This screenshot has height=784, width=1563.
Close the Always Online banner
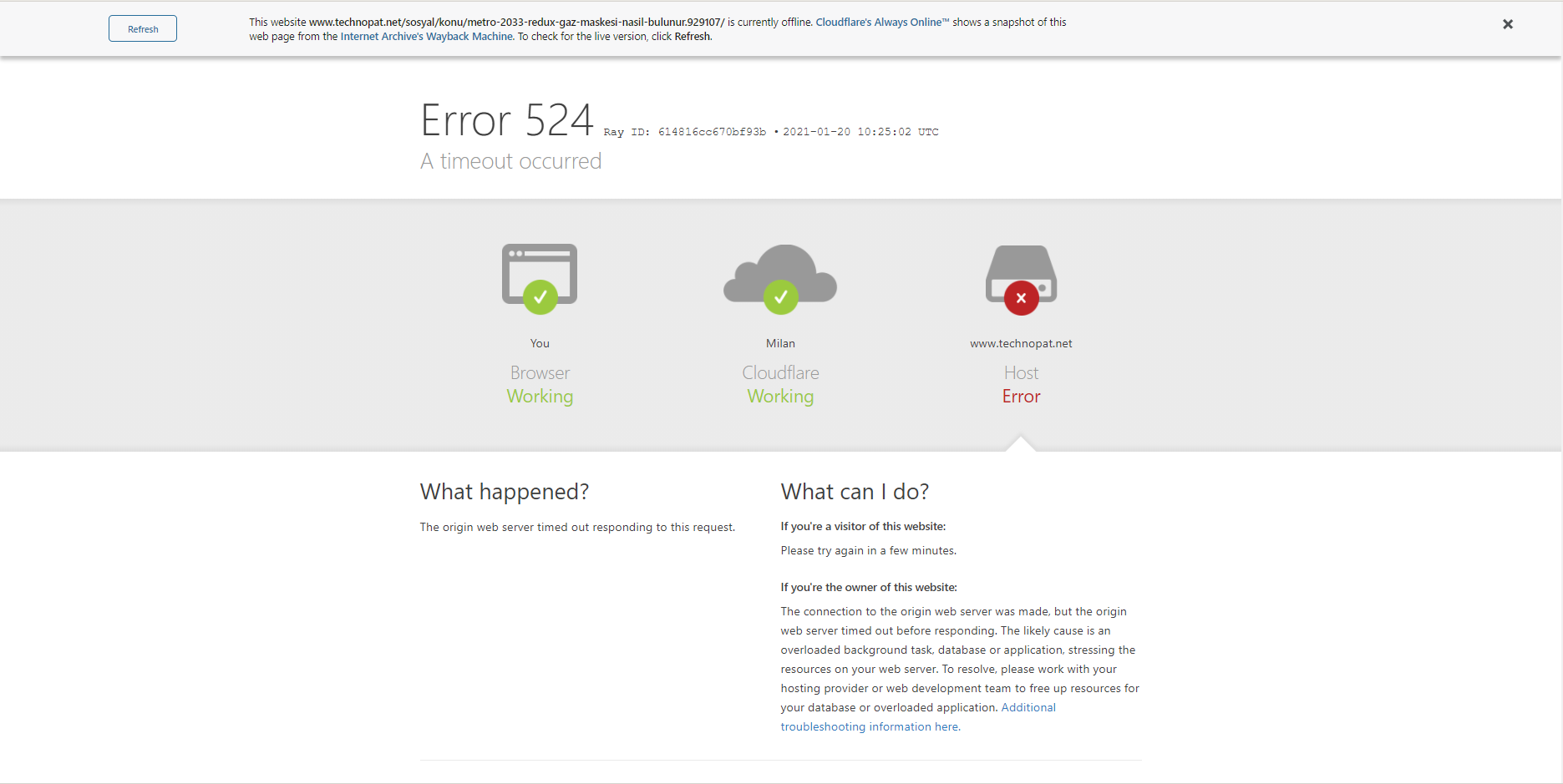coord(1508,24)
